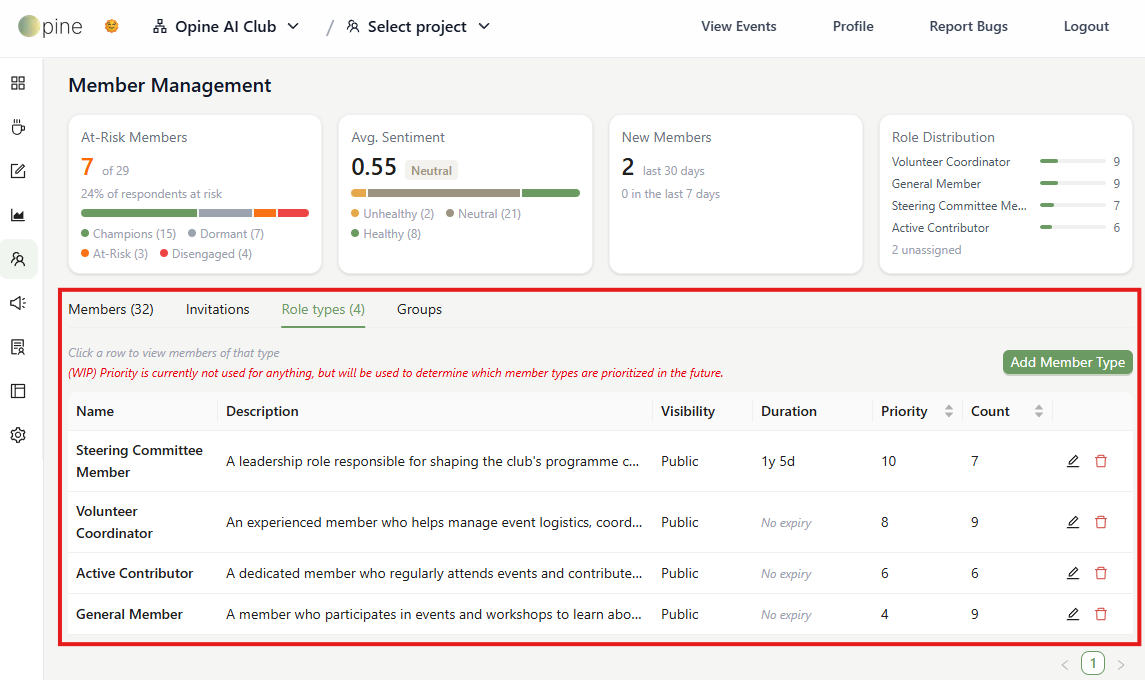Screen dimensions: 1145x680
Task: Edit the Steering Committee Member role
Action: pos(1073,461)
